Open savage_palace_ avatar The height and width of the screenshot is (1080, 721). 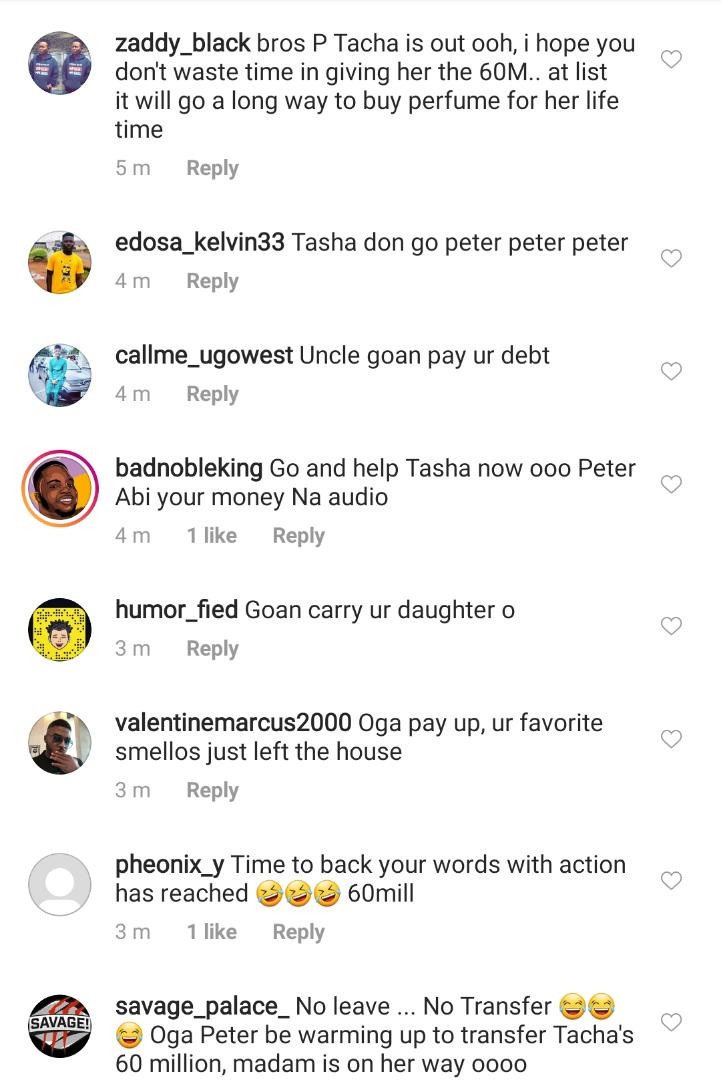tap(59, 1025)
